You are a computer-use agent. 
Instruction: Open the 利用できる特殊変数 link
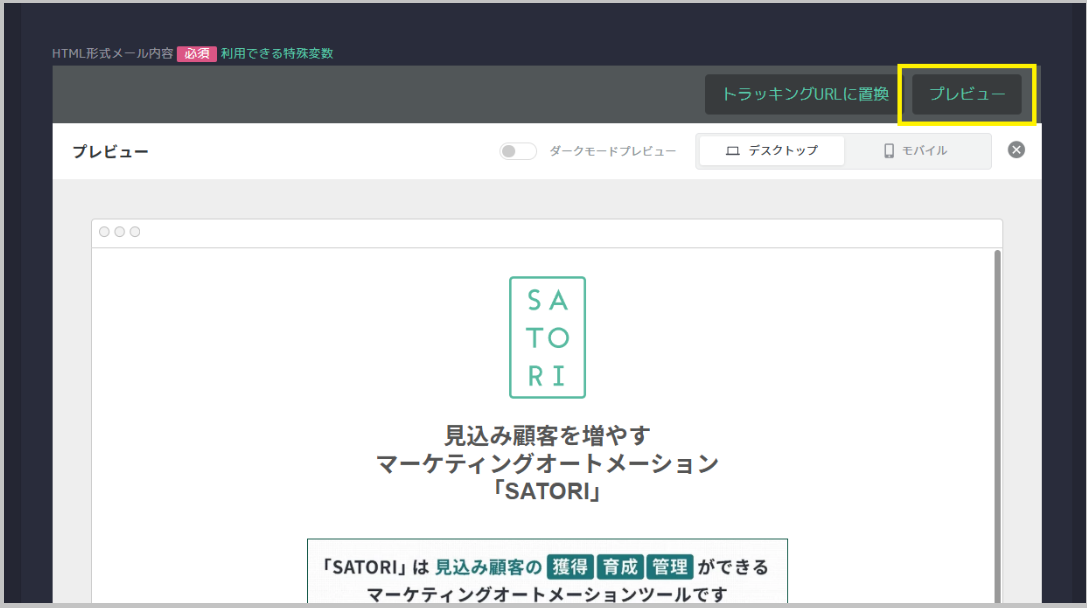pos(277,53)
